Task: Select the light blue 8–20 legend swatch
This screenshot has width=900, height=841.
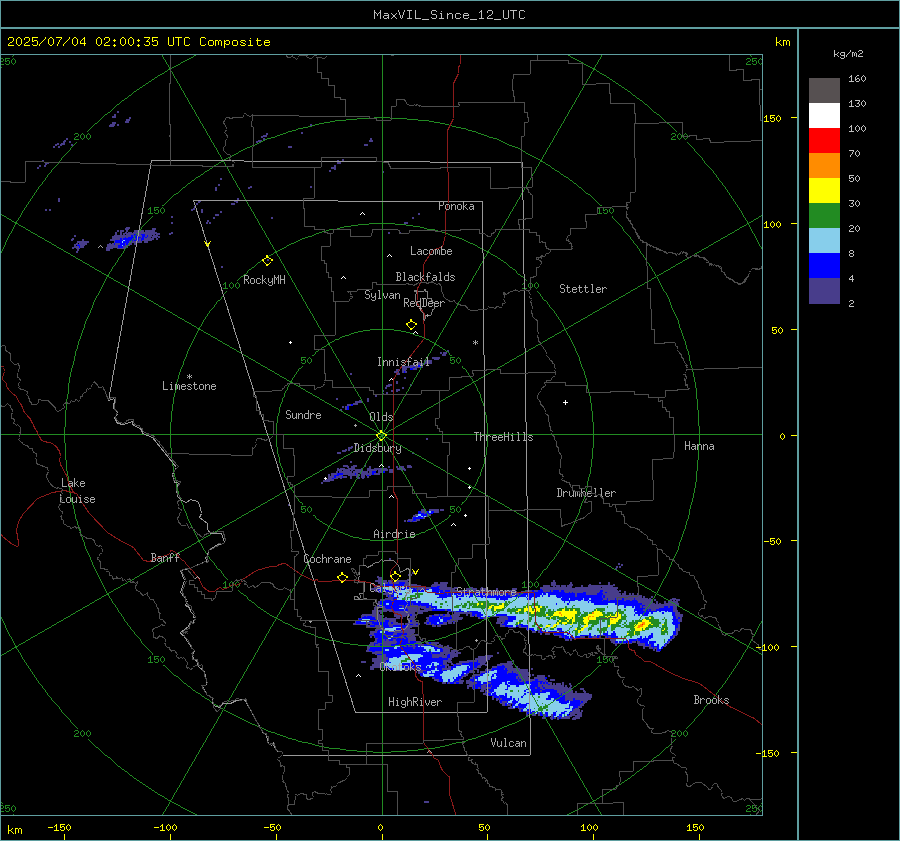Action: tap(824, 241)
